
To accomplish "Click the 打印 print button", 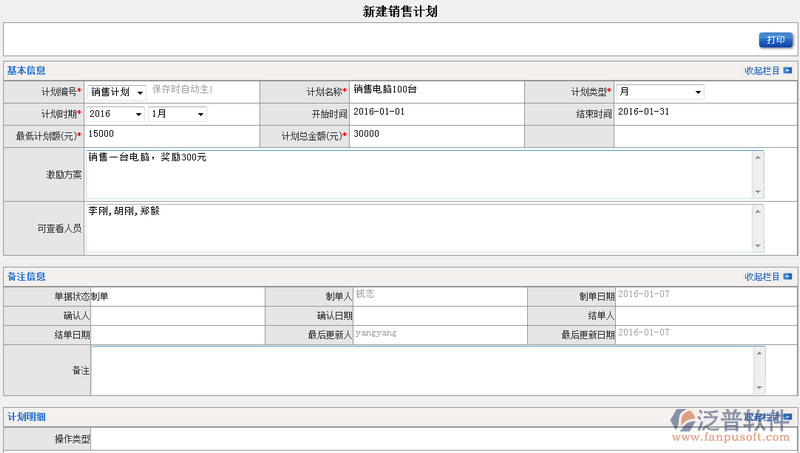I will tap(775, 40).
